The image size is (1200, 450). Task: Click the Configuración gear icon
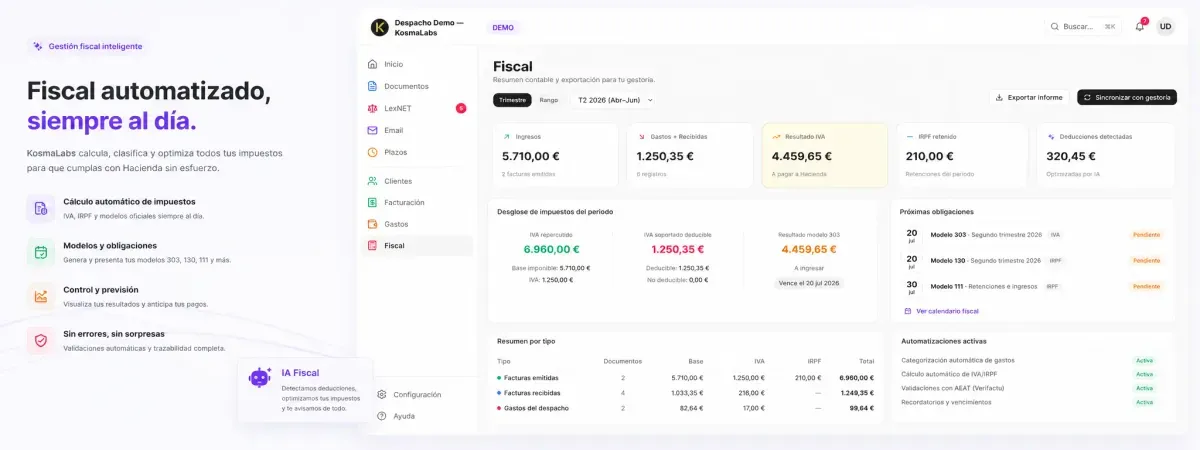[x=381, y=394]
